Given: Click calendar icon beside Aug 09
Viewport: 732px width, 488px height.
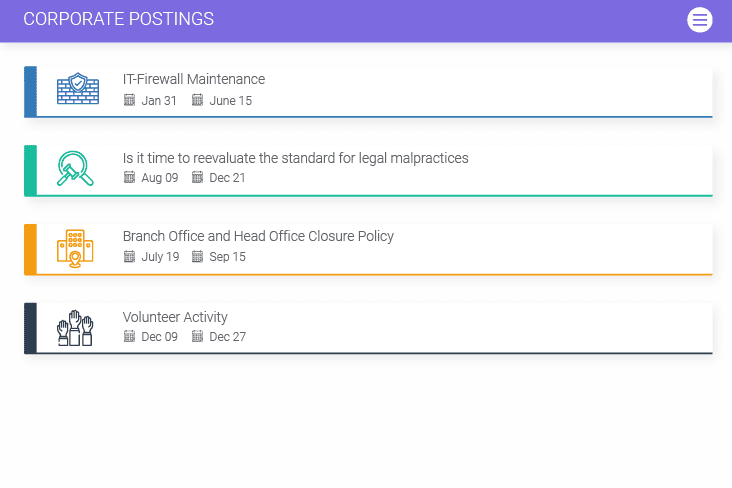Looking at the screenshot, I should (x=129, y=177).
